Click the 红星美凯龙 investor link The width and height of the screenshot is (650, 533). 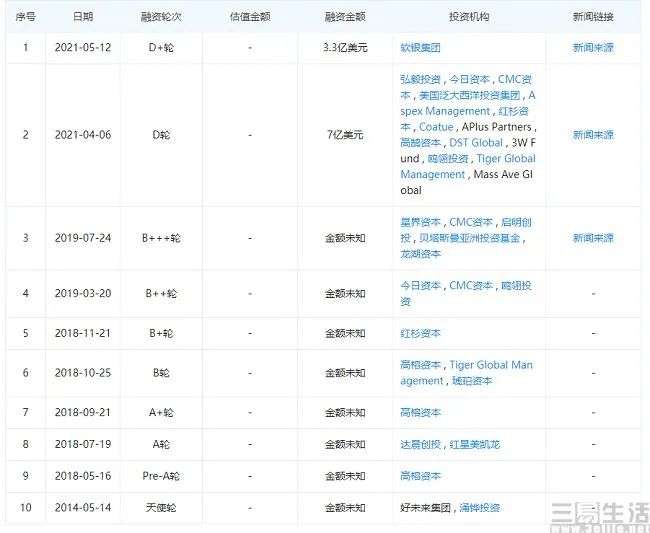point(475,444)
